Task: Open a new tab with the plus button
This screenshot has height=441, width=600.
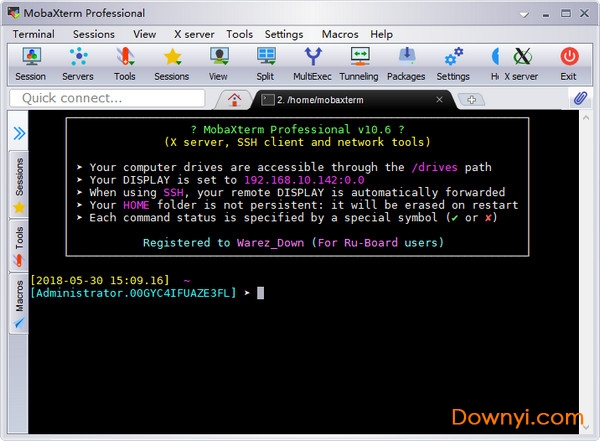Action: click(x=470, y=98)
